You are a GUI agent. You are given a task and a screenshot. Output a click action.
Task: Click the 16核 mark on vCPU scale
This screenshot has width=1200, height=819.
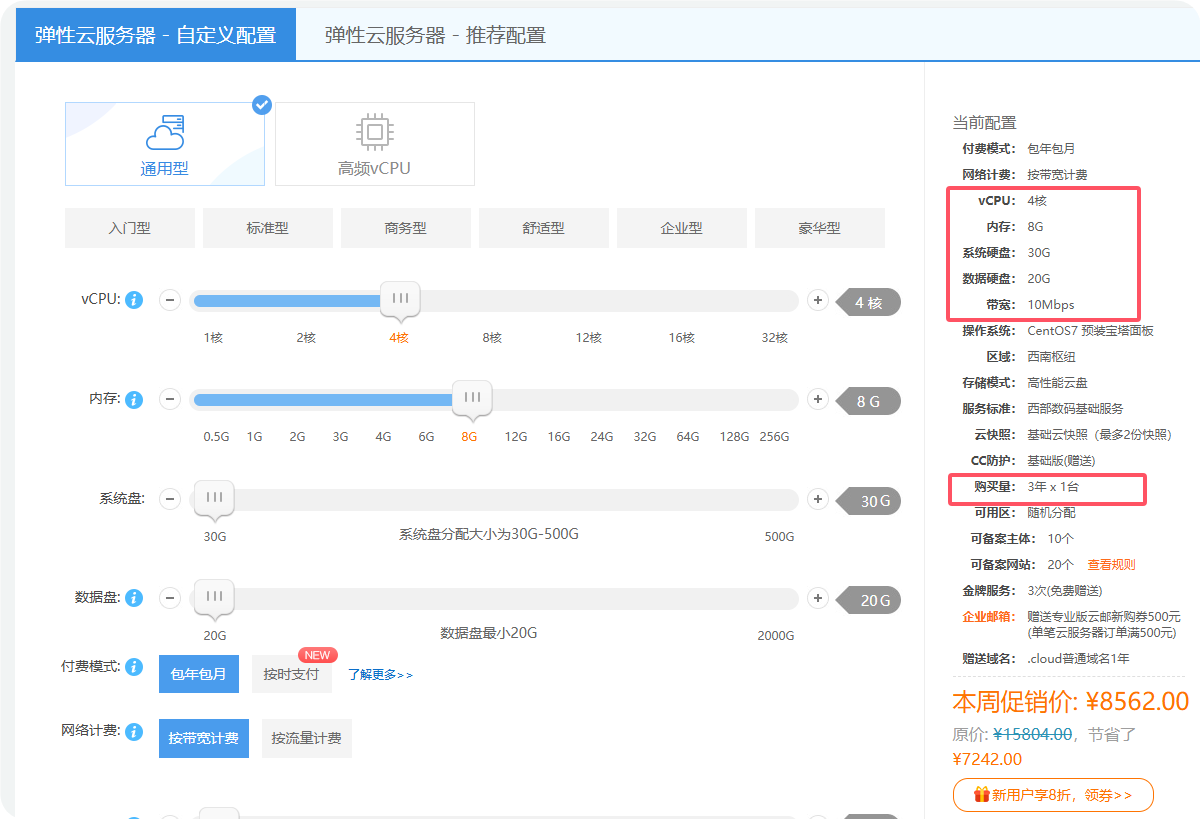(682, 338)
